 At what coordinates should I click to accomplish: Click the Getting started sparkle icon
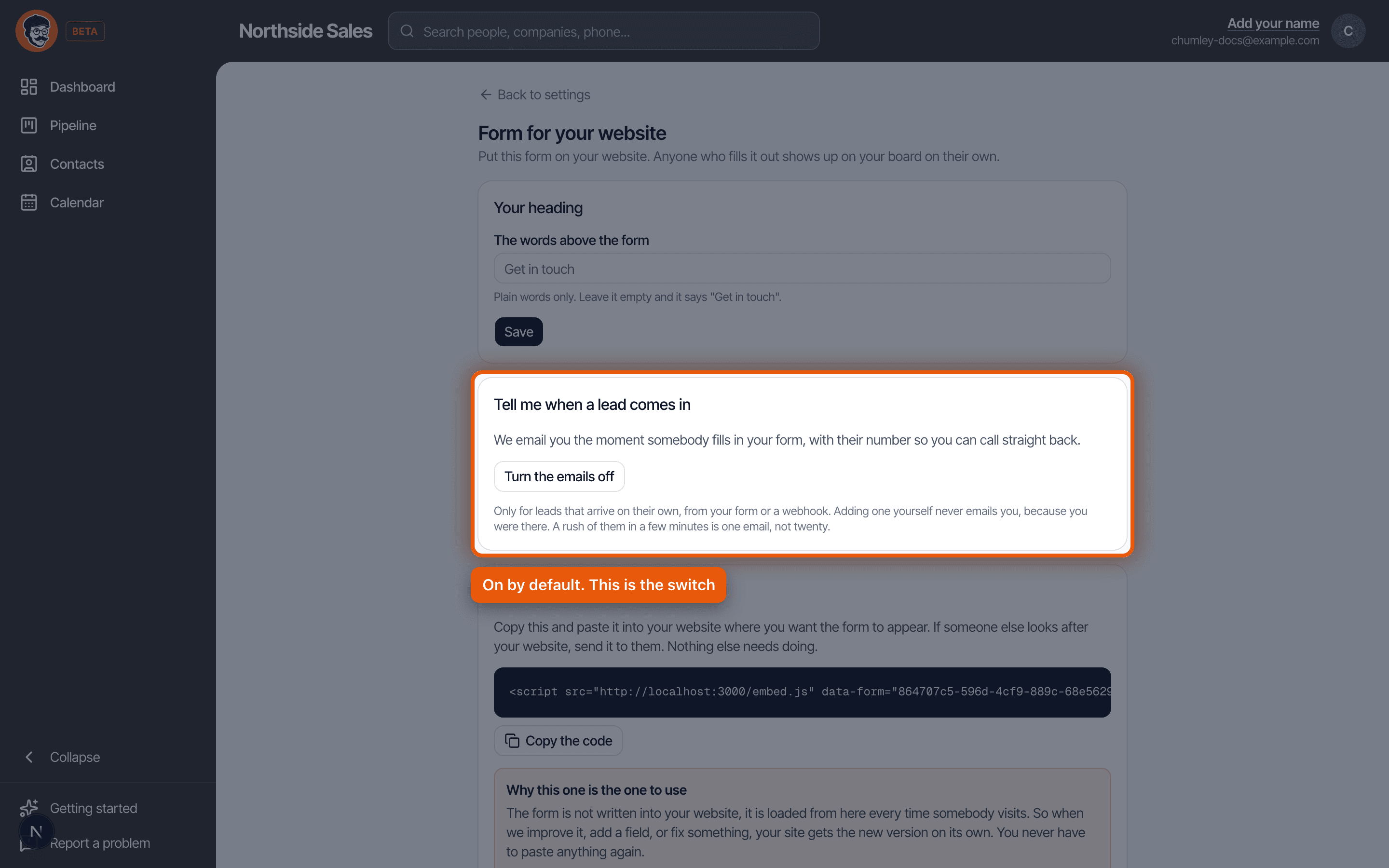[x=29, y=807]
